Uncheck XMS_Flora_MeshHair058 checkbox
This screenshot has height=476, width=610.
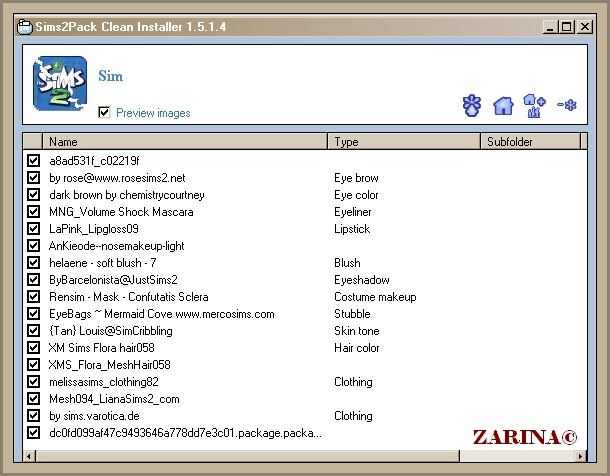coord(33,365)
